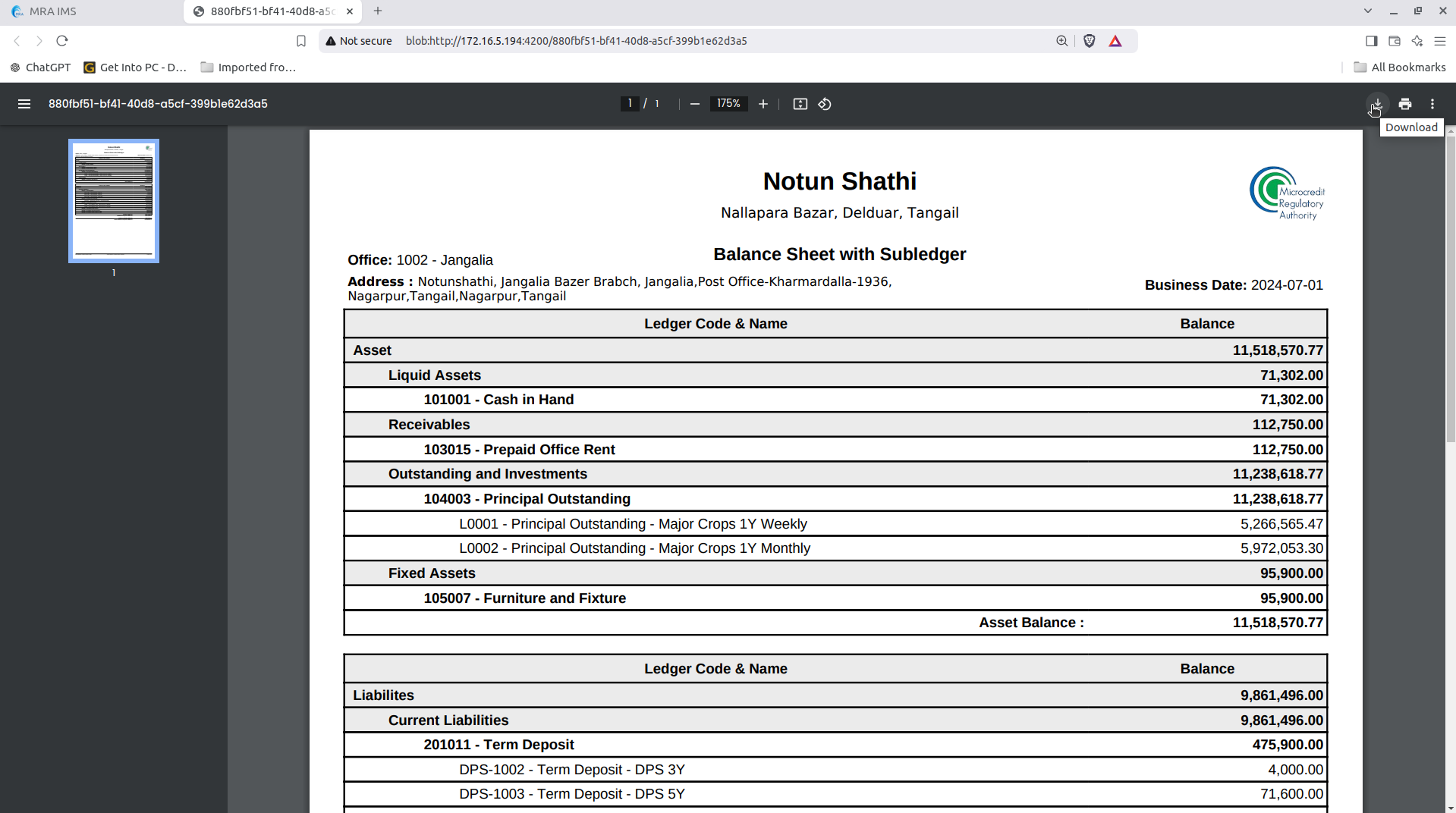Bookmark this page
Image resolution: width=1456 pixels, height=813 pixels.
tap(301, 41)
